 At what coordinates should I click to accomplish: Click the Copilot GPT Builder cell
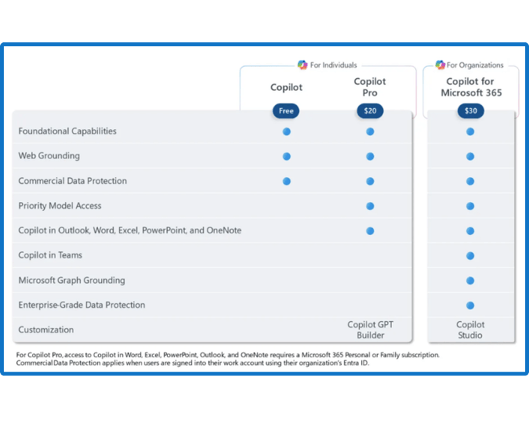(370, 330)
